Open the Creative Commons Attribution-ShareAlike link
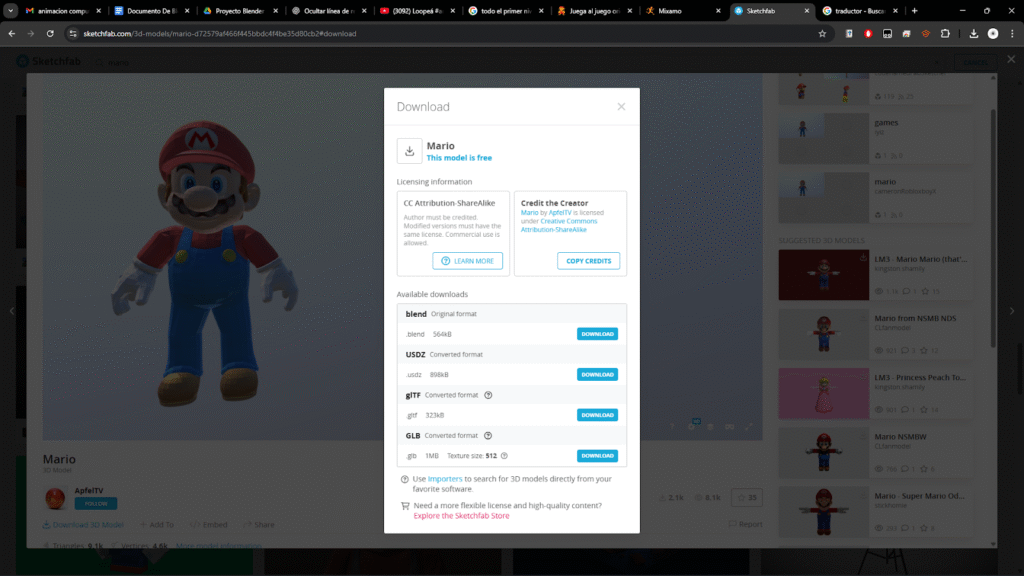The image size is (1024, 576). tap(559, 225)
